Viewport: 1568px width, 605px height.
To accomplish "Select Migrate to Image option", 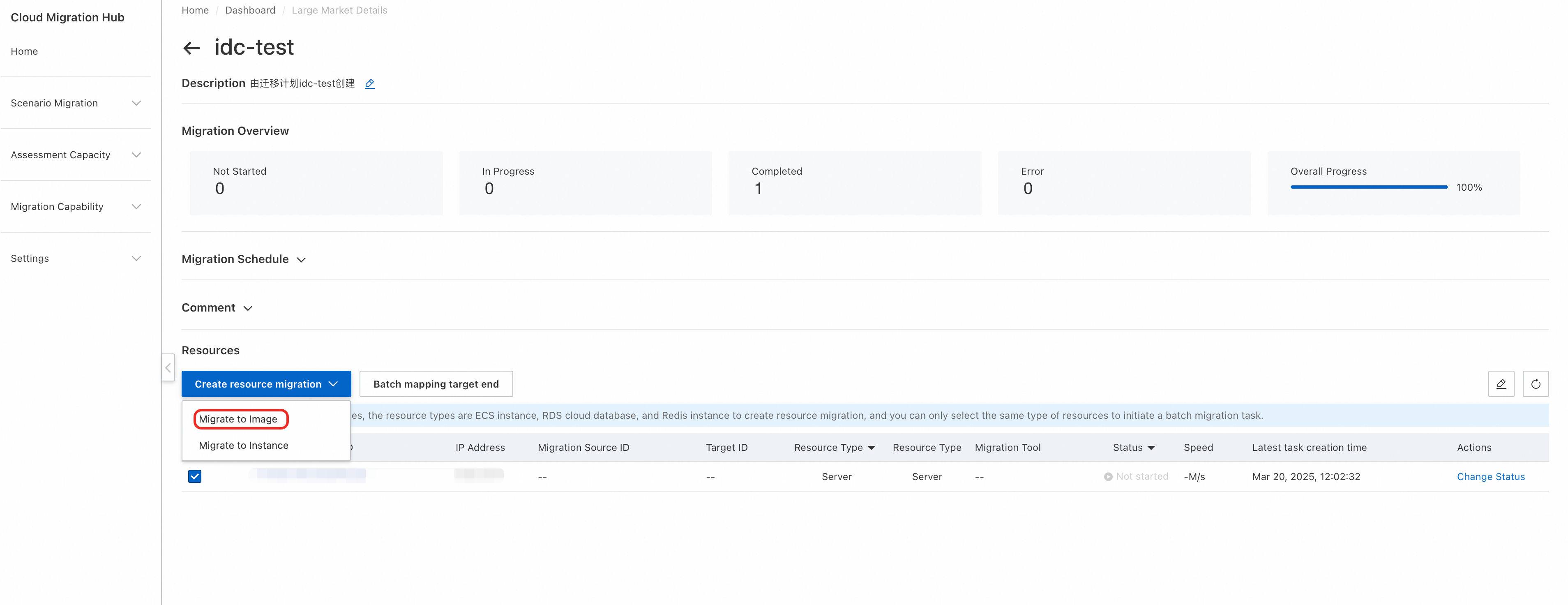I will tap(238, 419).
